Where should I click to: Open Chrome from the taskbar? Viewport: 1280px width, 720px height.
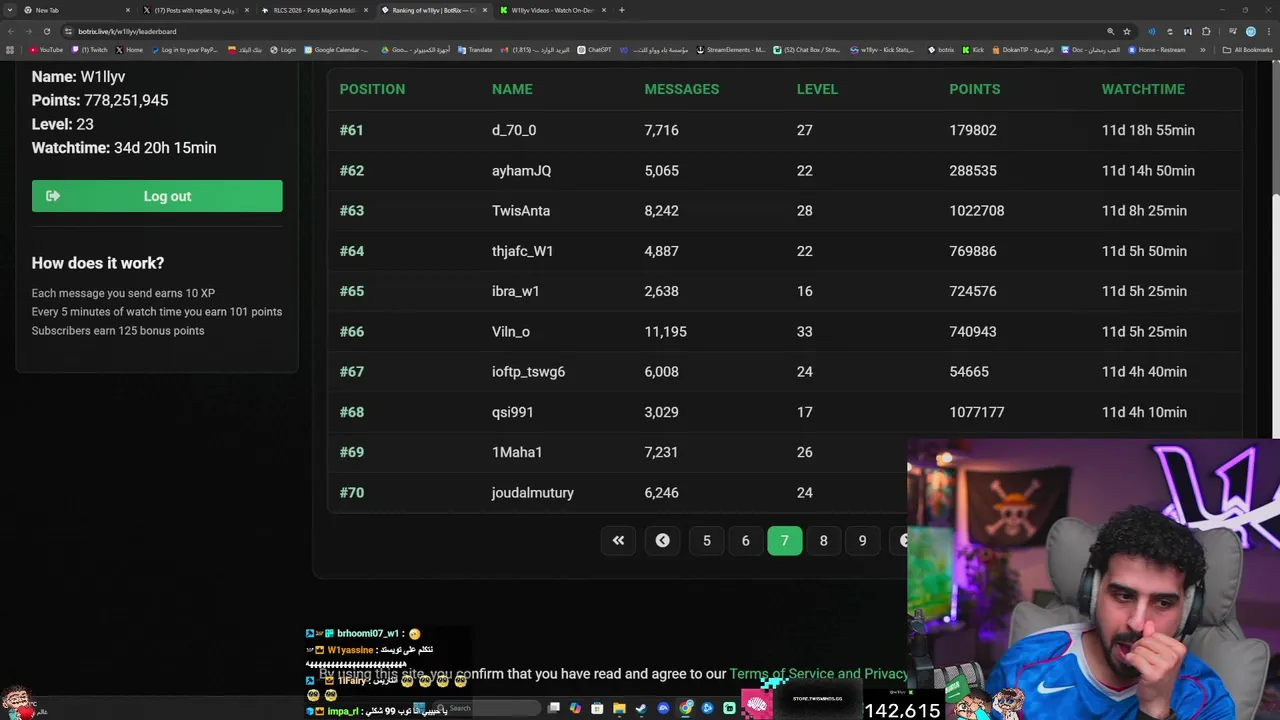[685, 708]
